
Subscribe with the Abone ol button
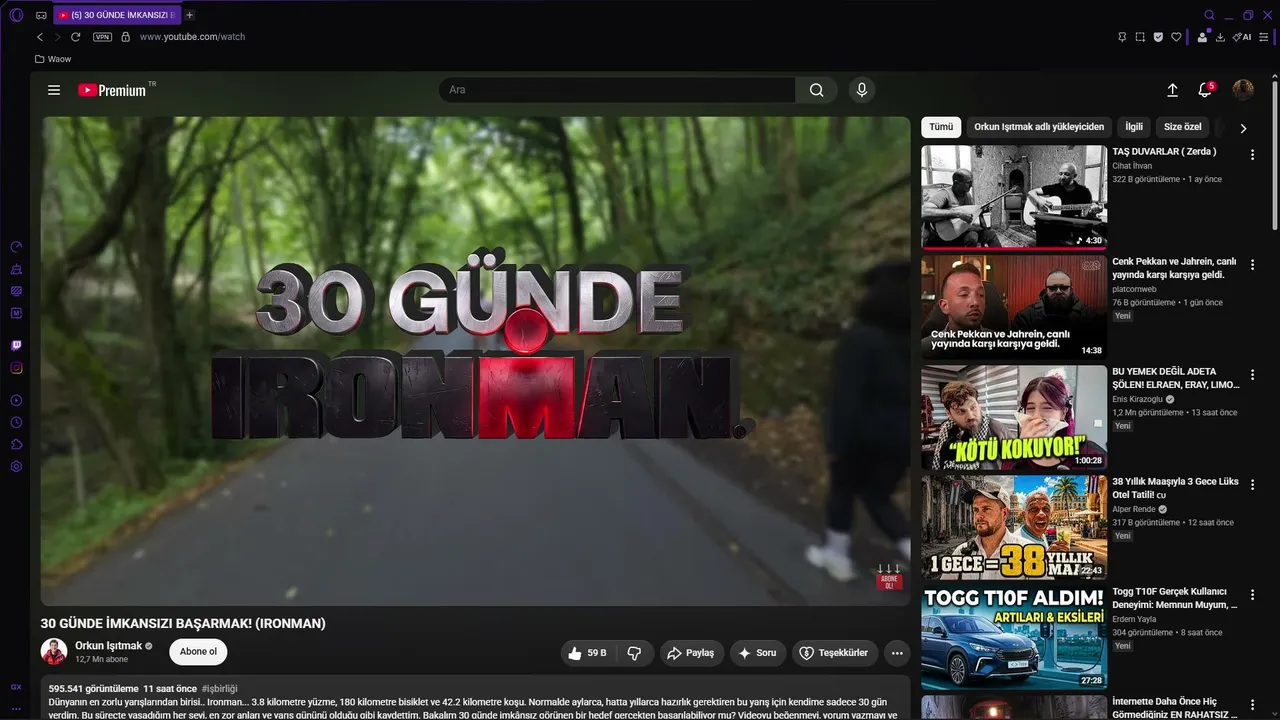click(198, 652)
